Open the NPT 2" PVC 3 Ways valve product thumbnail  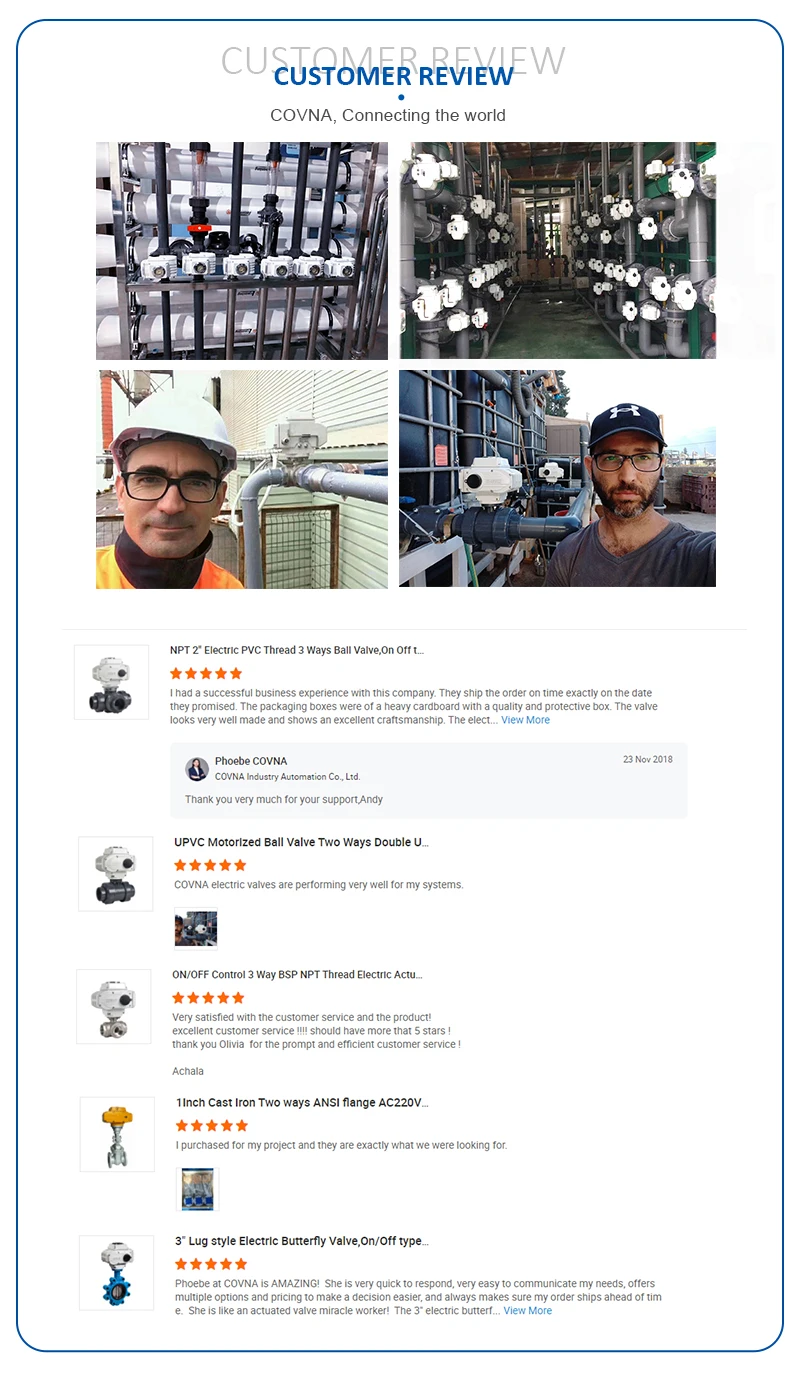[x=111, y=682]
